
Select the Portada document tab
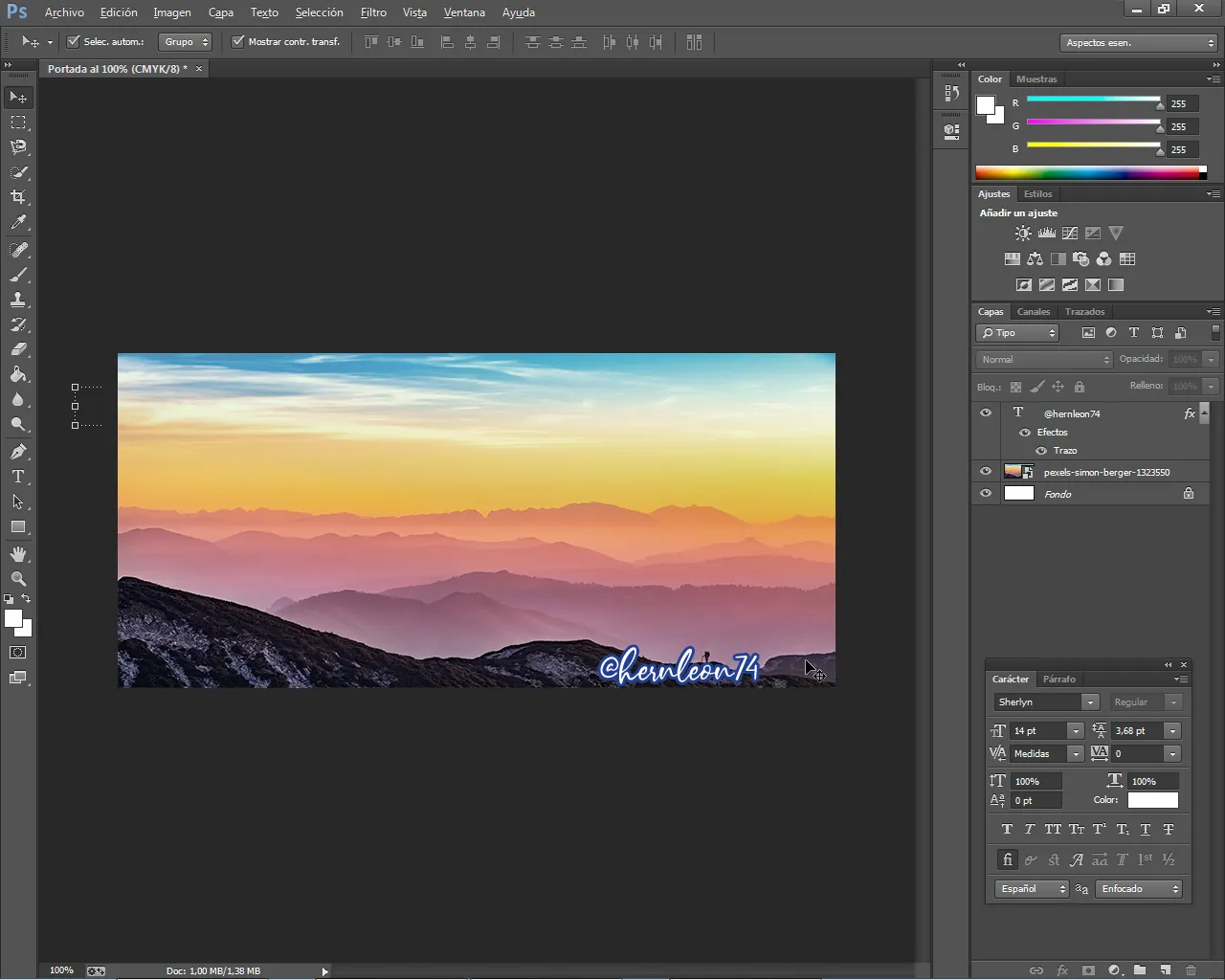(x=118, y=69)
